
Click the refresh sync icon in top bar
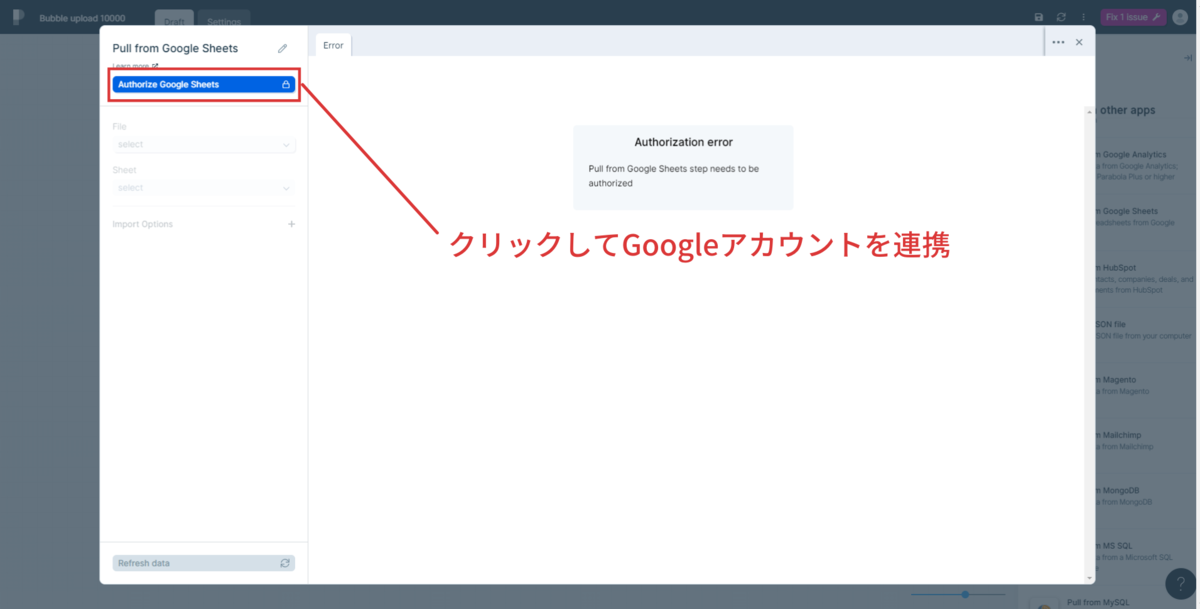[1061, 17]
